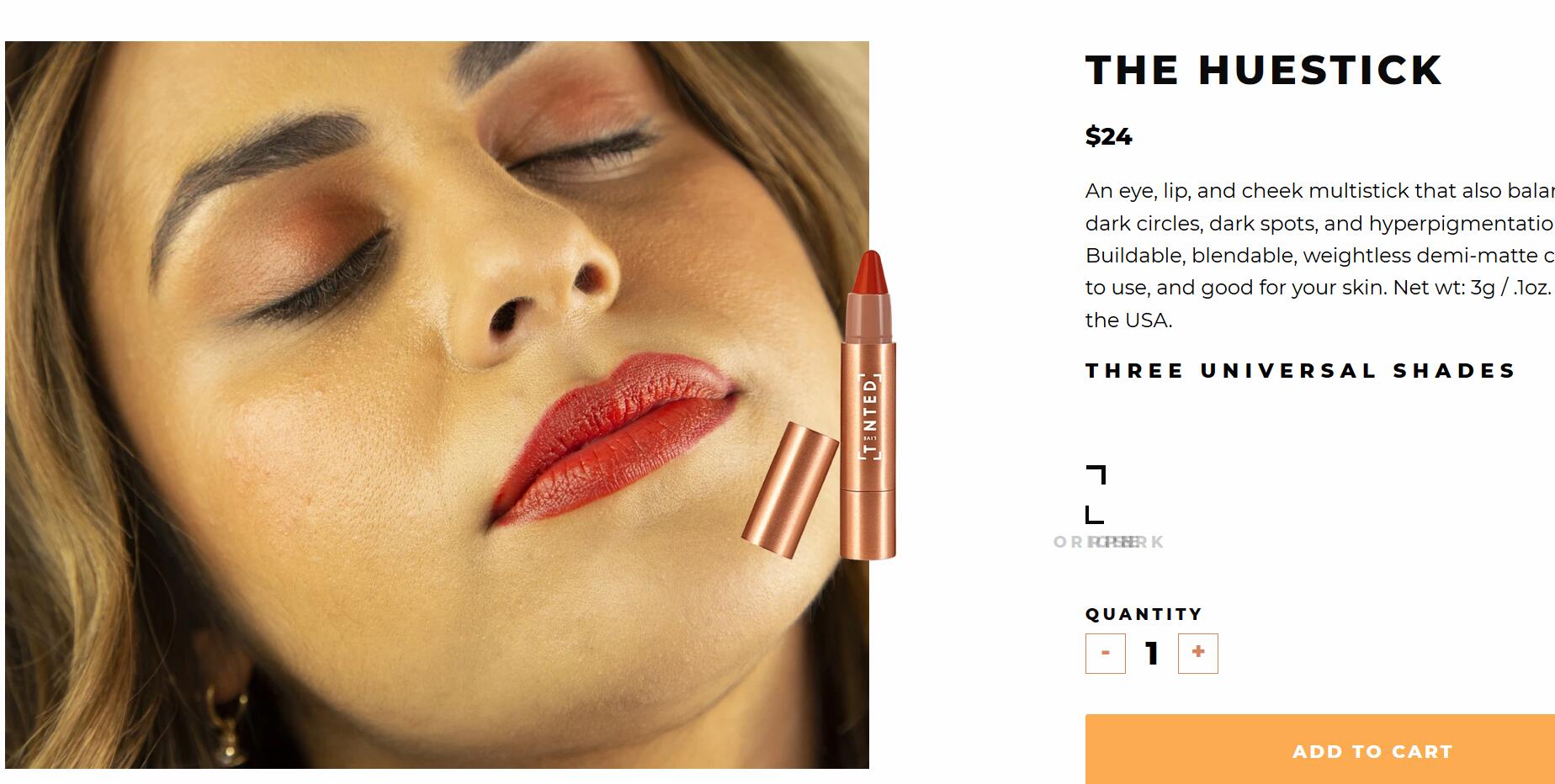Decrease quantity with the minus button
Viewport: 1555px width, 784px height.
(1105, 653)
